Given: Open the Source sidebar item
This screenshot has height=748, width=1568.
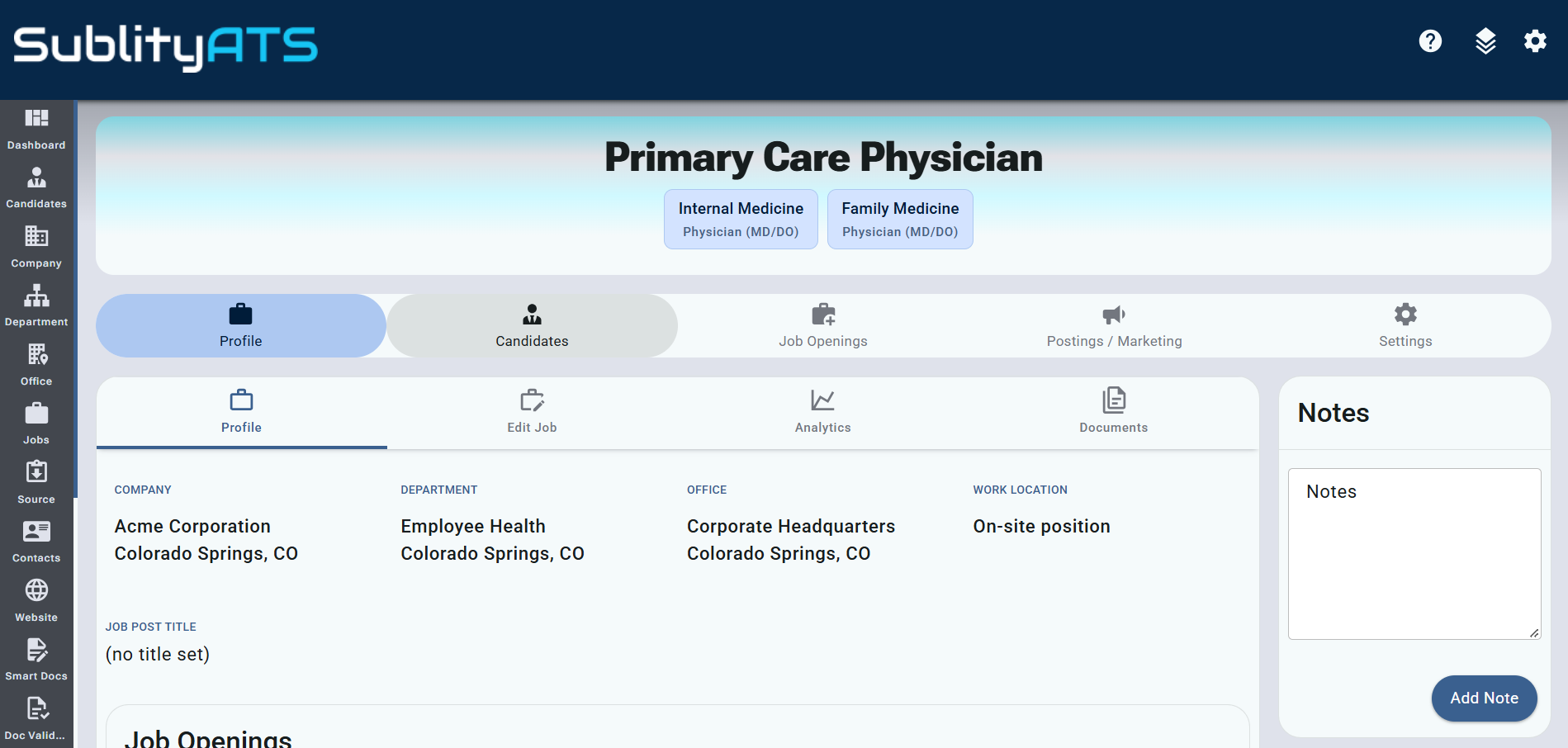Looking at the screenshot, I should [36, 483].
